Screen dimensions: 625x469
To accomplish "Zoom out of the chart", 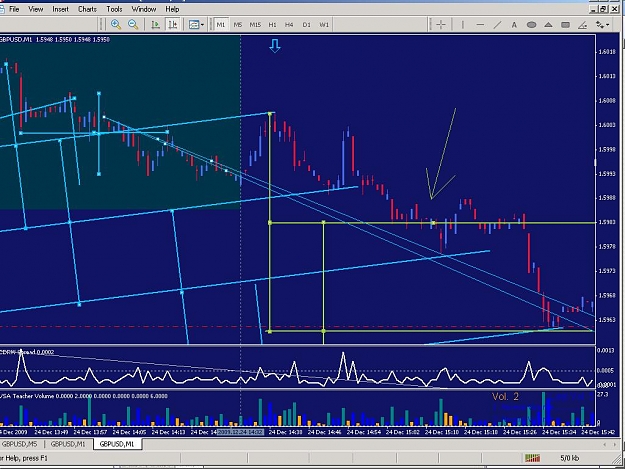I will [x=133, y=25].
